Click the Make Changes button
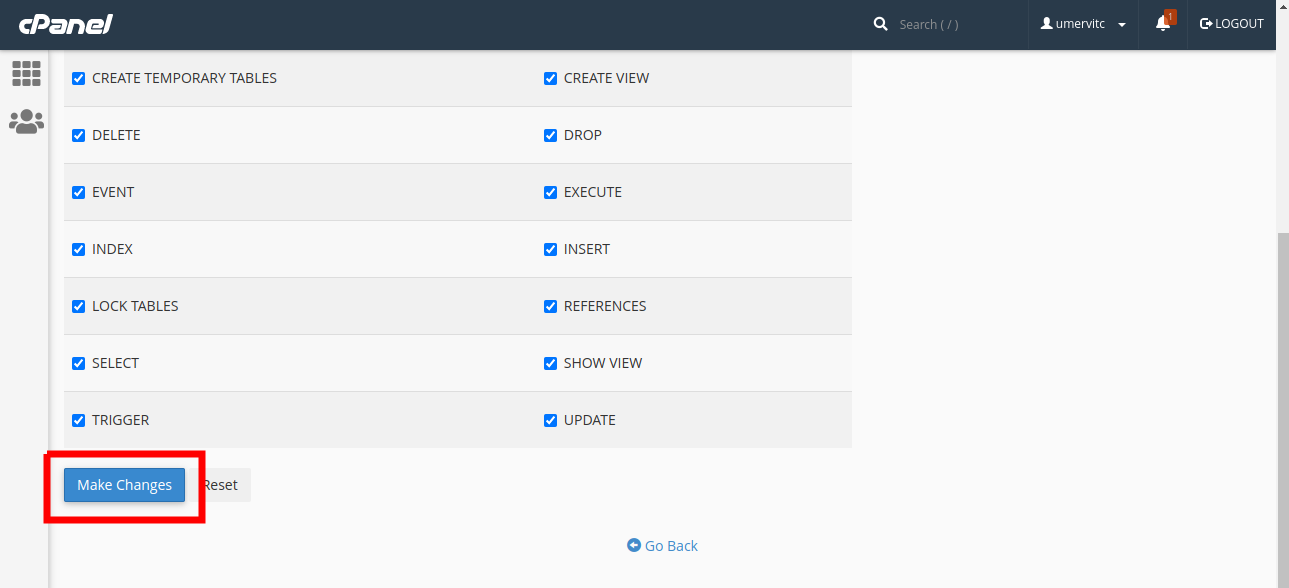The width and height of the screenshot is (1289, 588). (x=124, y=484)
